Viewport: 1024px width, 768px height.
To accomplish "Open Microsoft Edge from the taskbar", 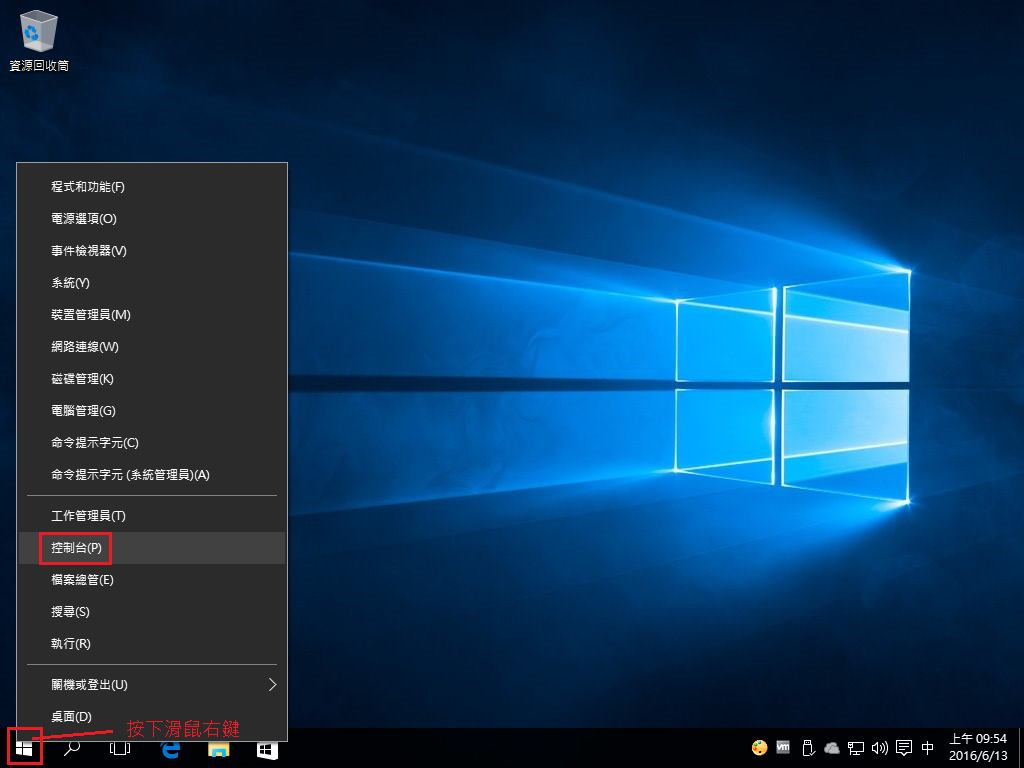I will tap(168, 747).
